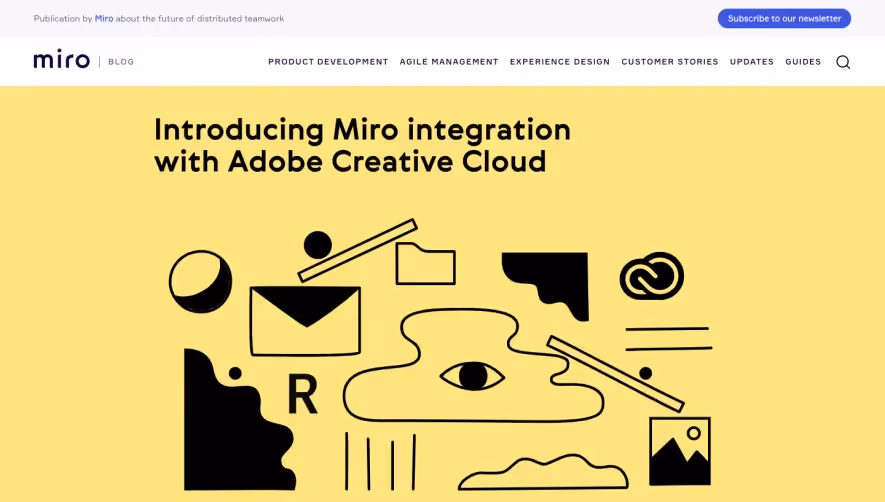Go to Guides section
Image resolution: width=885 pixels, height=502 pixels.
click(803, 62)
